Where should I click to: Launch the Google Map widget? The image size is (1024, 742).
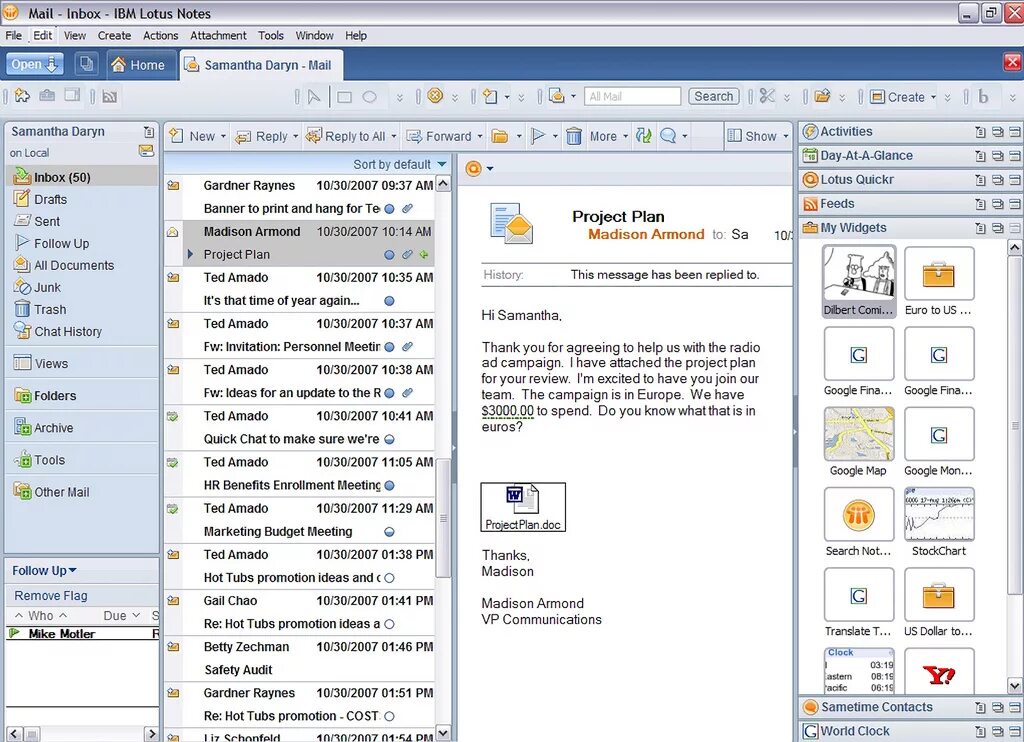pyautogui.click(x=859, y=442)
